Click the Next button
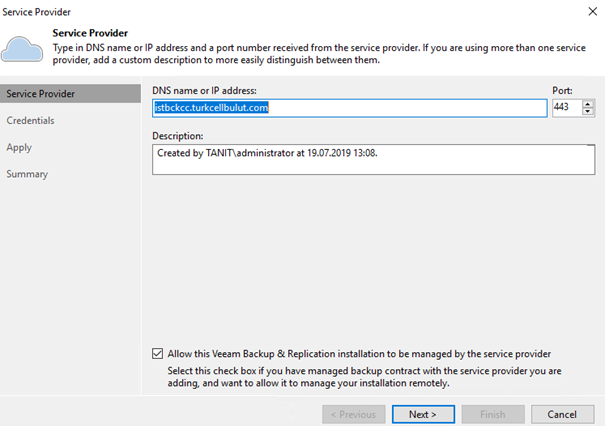Screen dimensions: 605x426 (423, 414)
